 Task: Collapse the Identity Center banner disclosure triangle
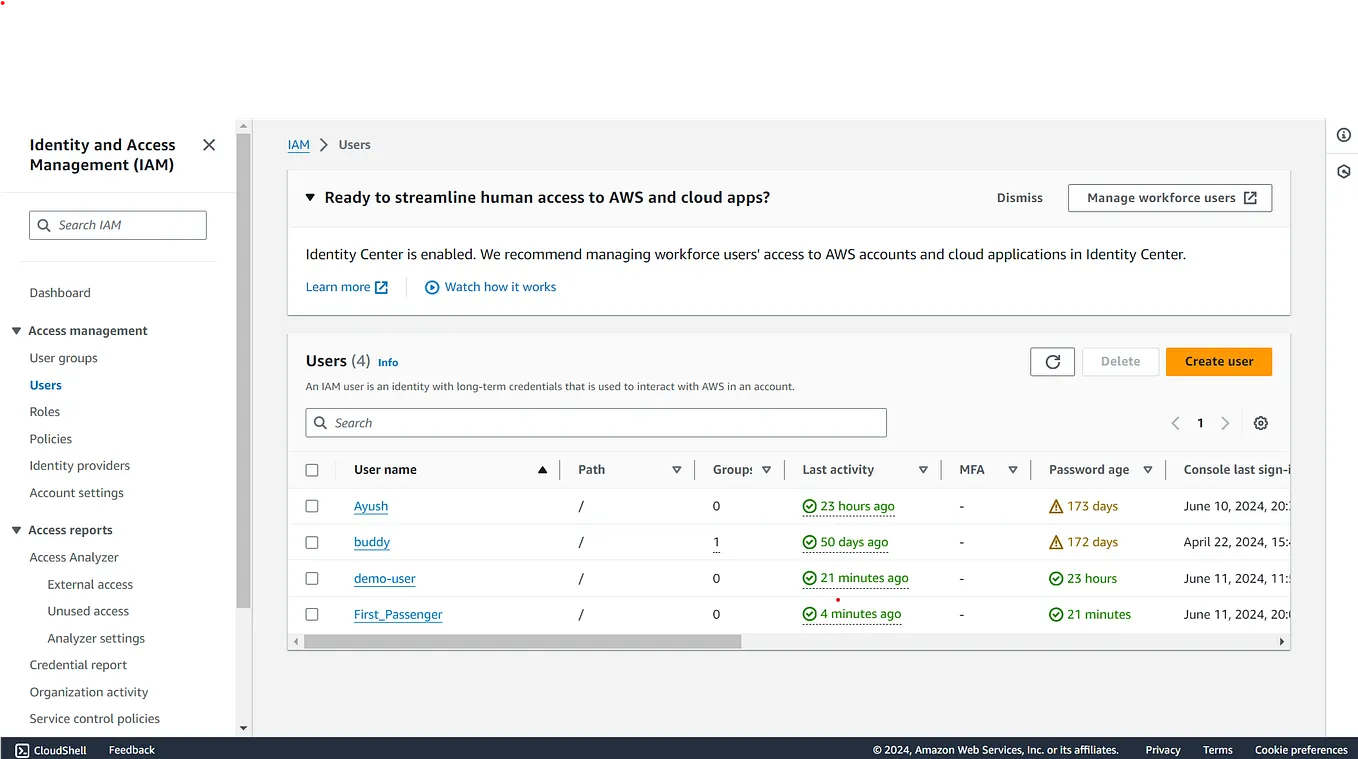(x=310, y=197)
